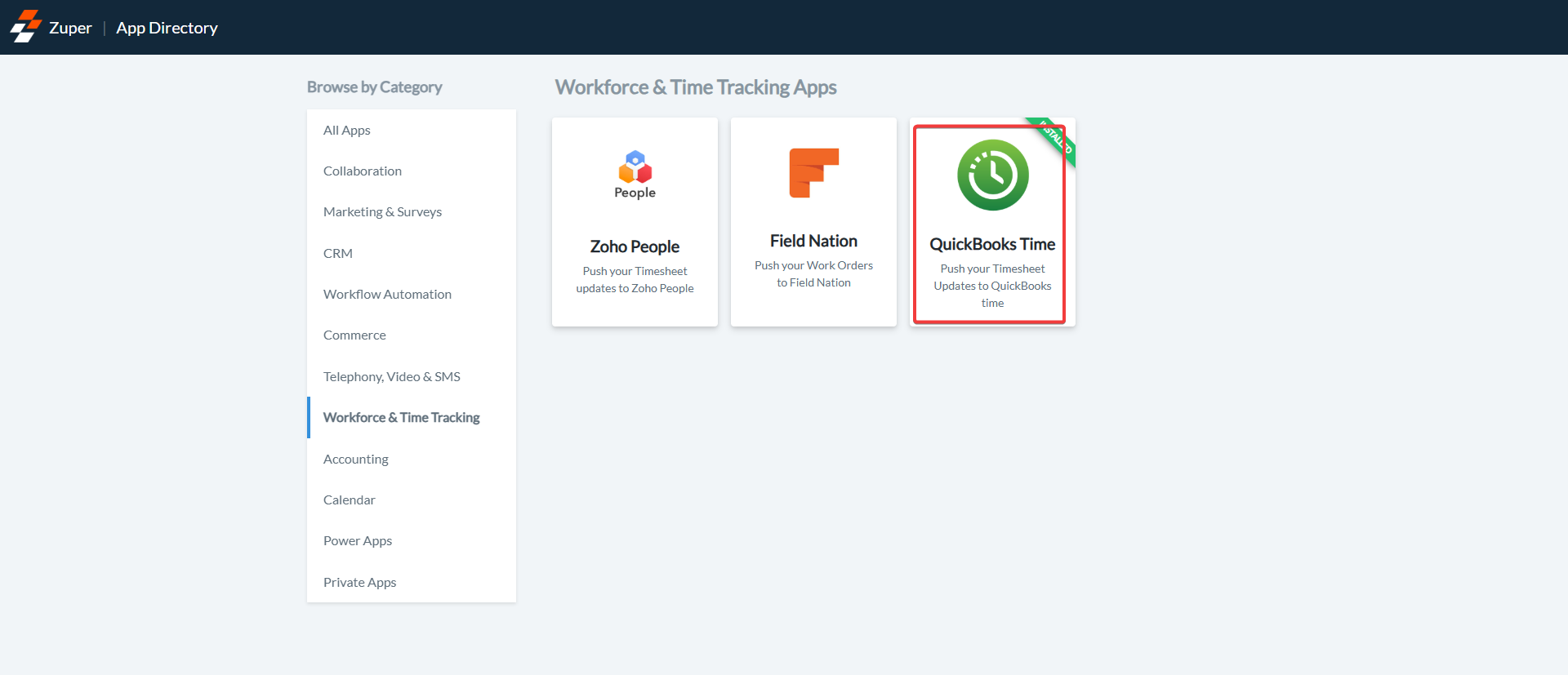Click 'Push your Timesheet updates to Zoho People'
The height and width of the screenshot is (675, 1568).
pos(635,280)
